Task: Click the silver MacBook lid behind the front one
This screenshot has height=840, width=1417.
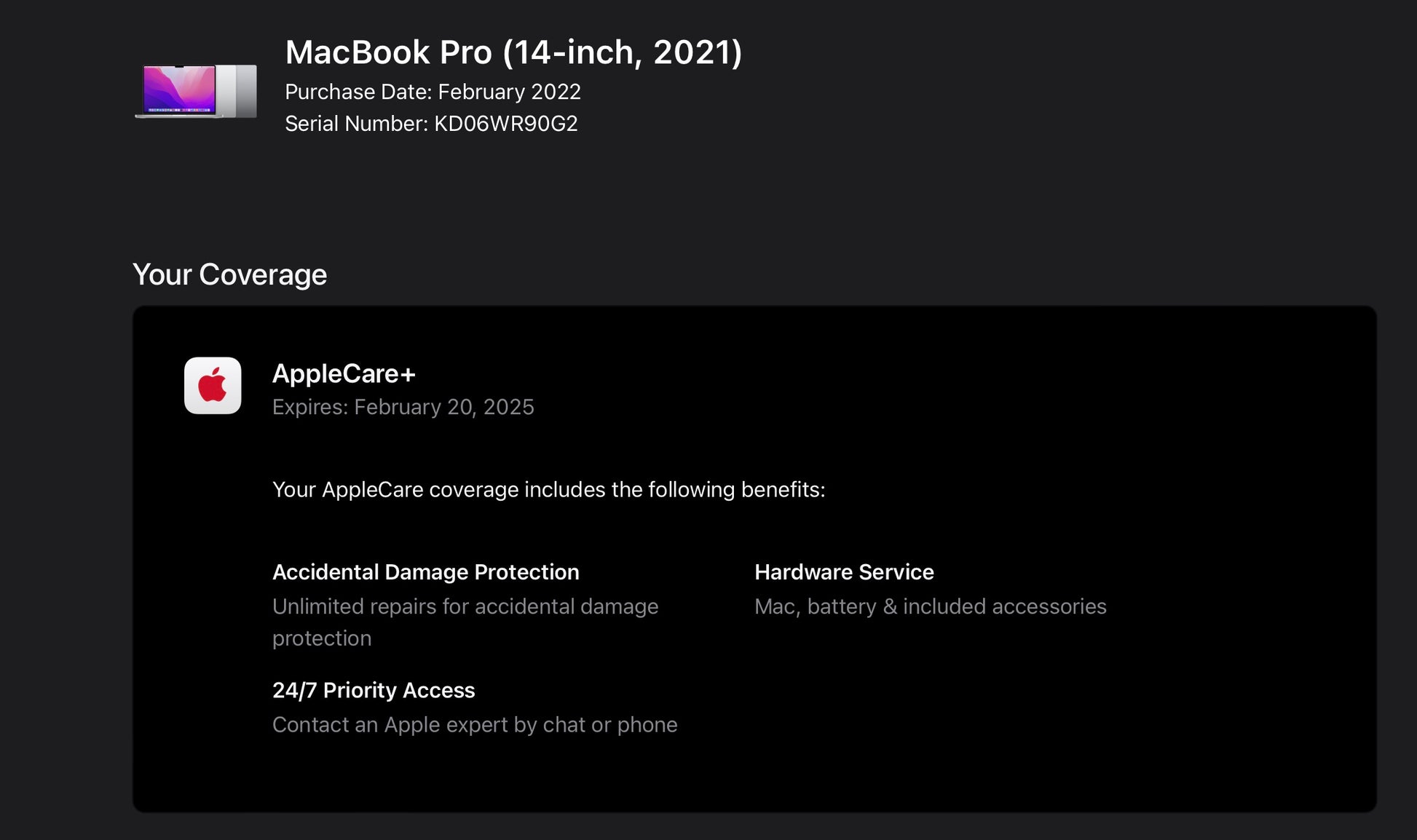Action: (x=245, y=90)
